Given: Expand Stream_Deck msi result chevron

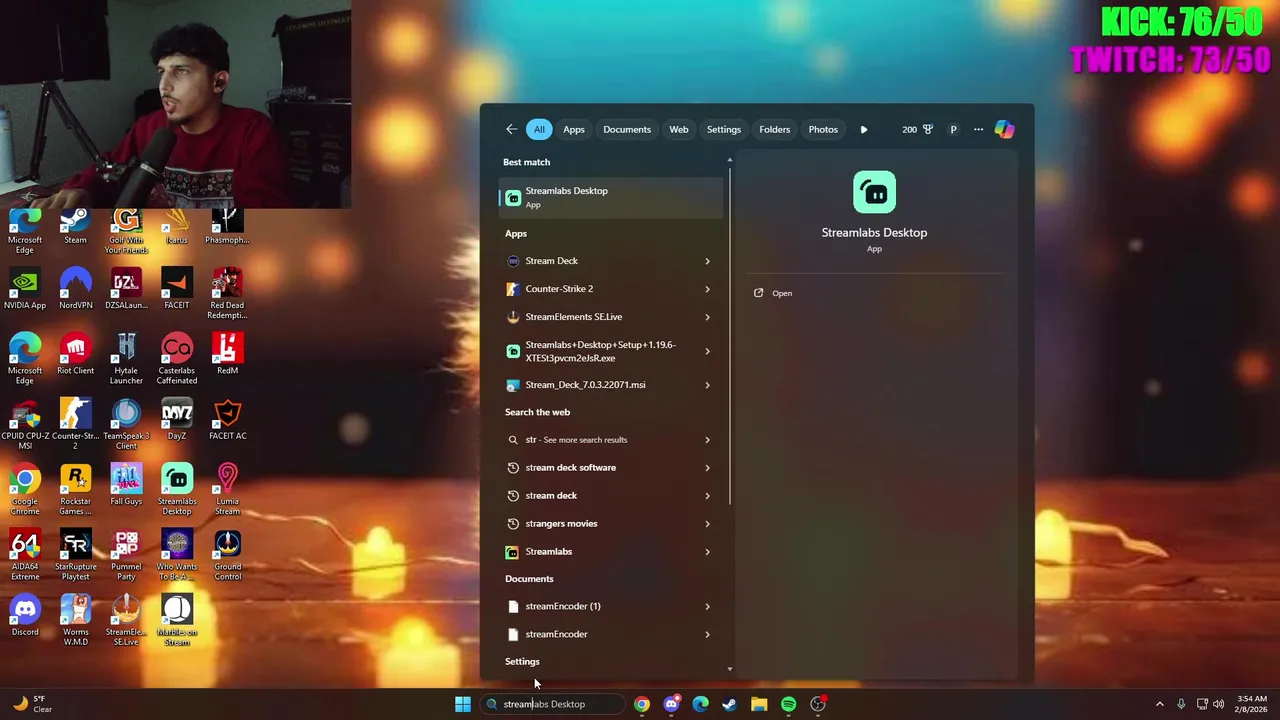Looking at the screenshot, I should [x=707, y=385].
